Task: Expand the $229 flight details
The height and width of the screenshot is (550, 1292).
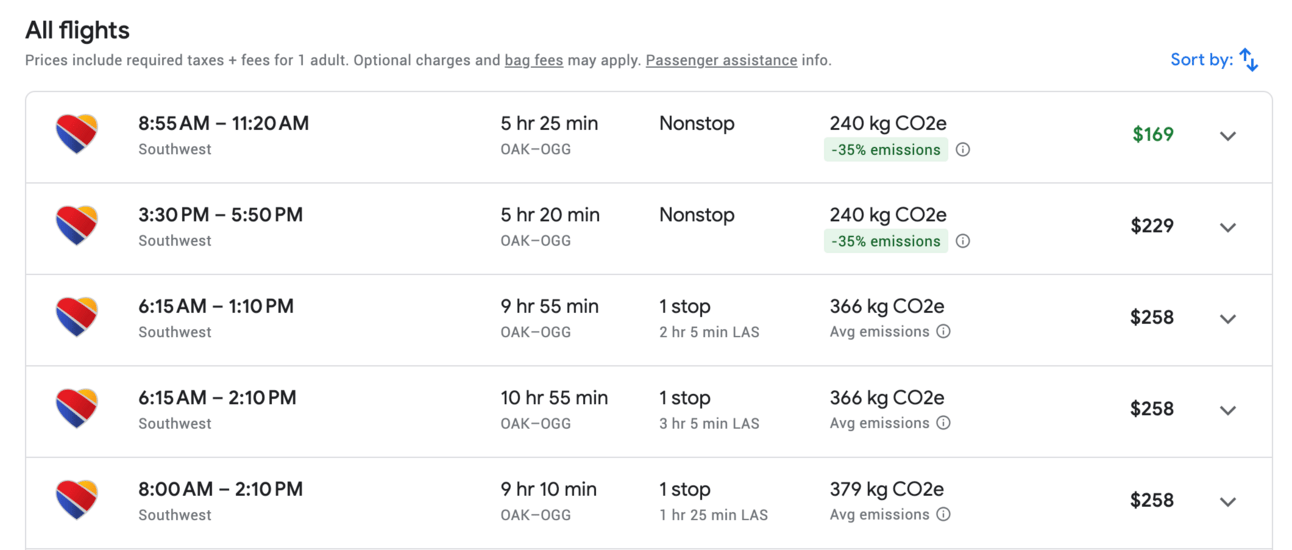Action: (1228, 227)
